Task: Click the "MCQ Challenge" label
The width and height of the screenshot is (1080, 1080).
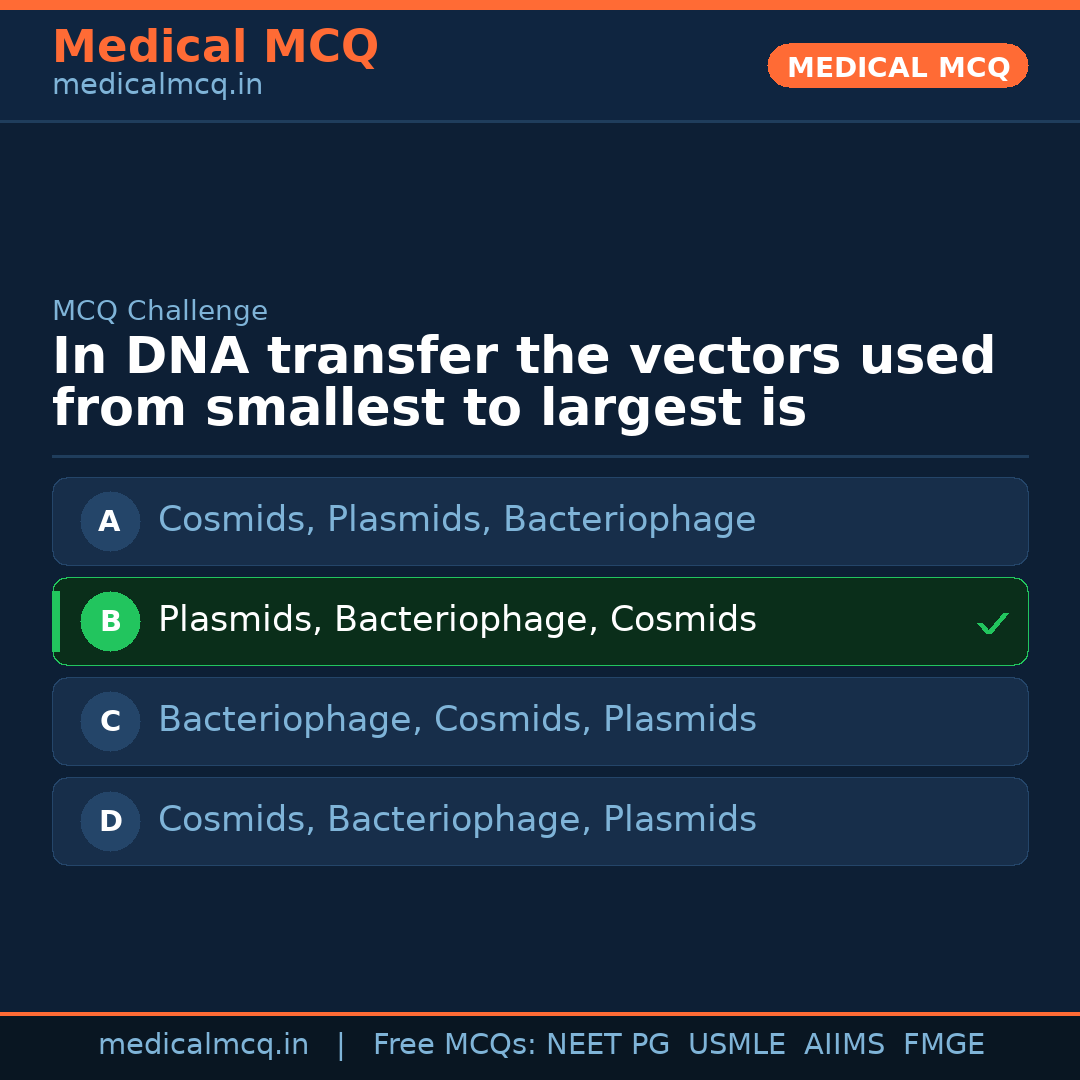Action: (160, 311)
